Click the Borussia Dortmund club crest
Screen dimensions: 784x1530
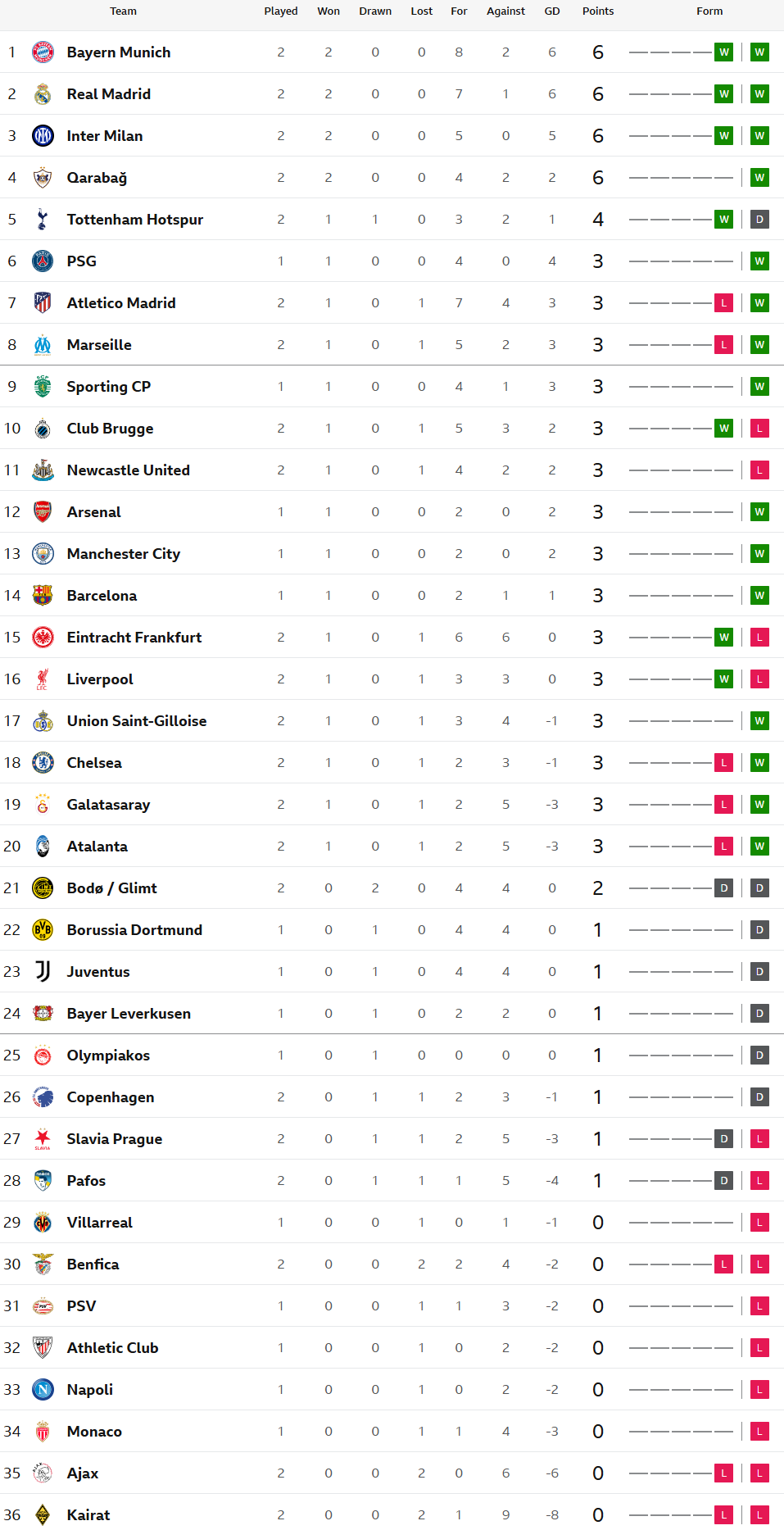[43, 930]
